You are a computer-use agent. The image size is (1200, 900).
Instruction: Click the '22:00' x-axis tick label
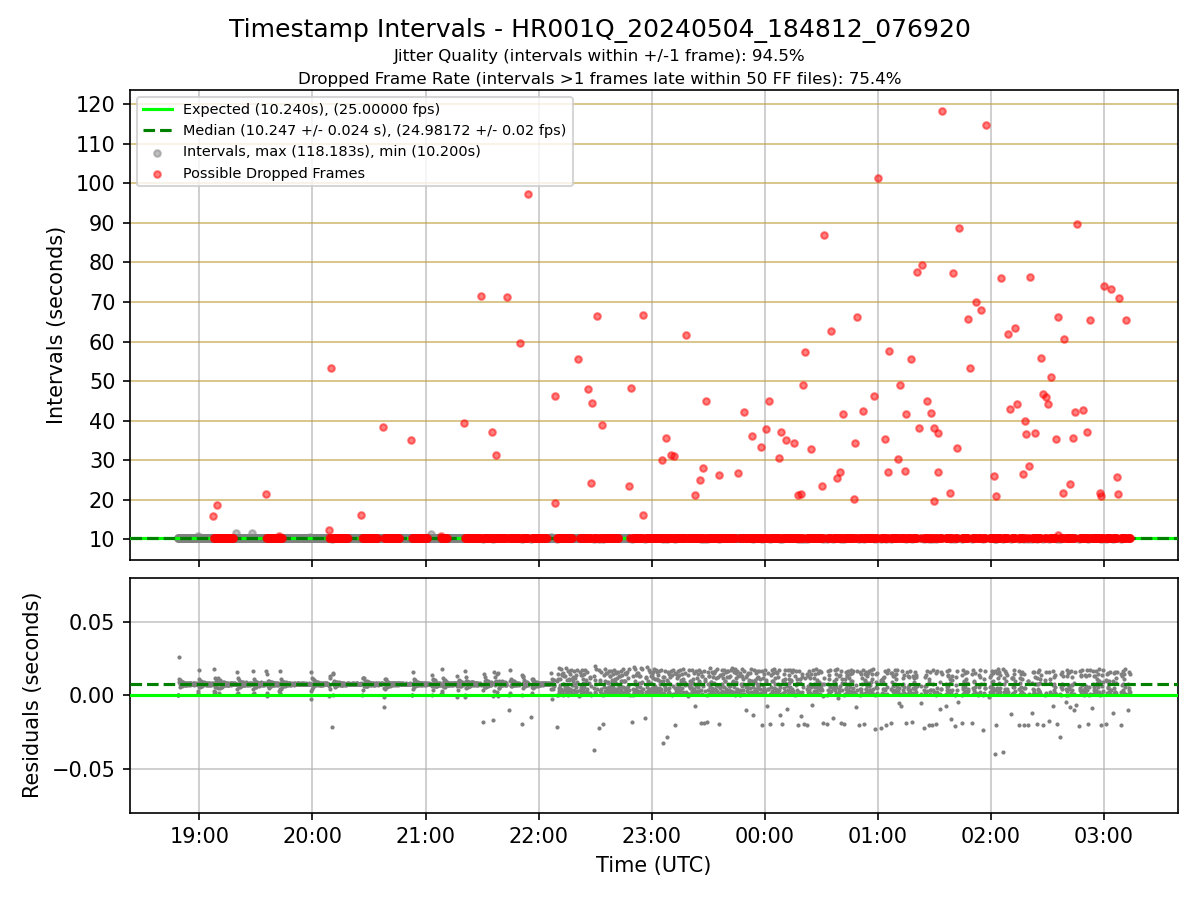tap(538, 836)
